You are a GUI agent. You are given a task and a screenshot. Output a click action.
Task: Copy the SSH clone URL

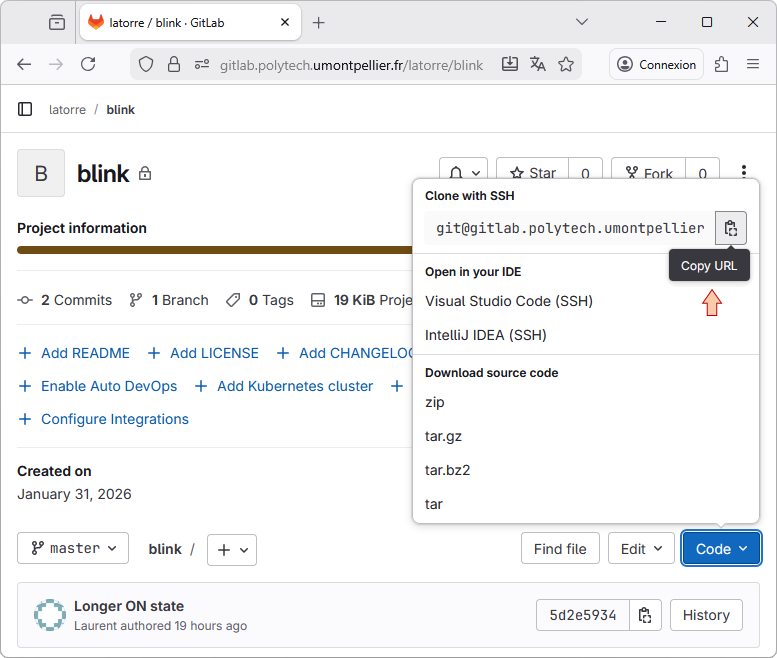point(731,228)
